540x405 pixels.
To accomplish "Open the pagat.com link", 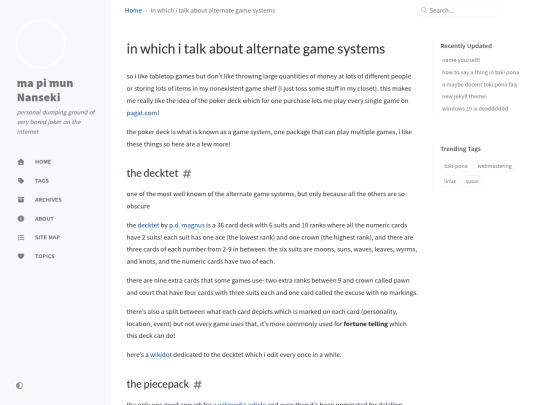I will click(142, 113).
